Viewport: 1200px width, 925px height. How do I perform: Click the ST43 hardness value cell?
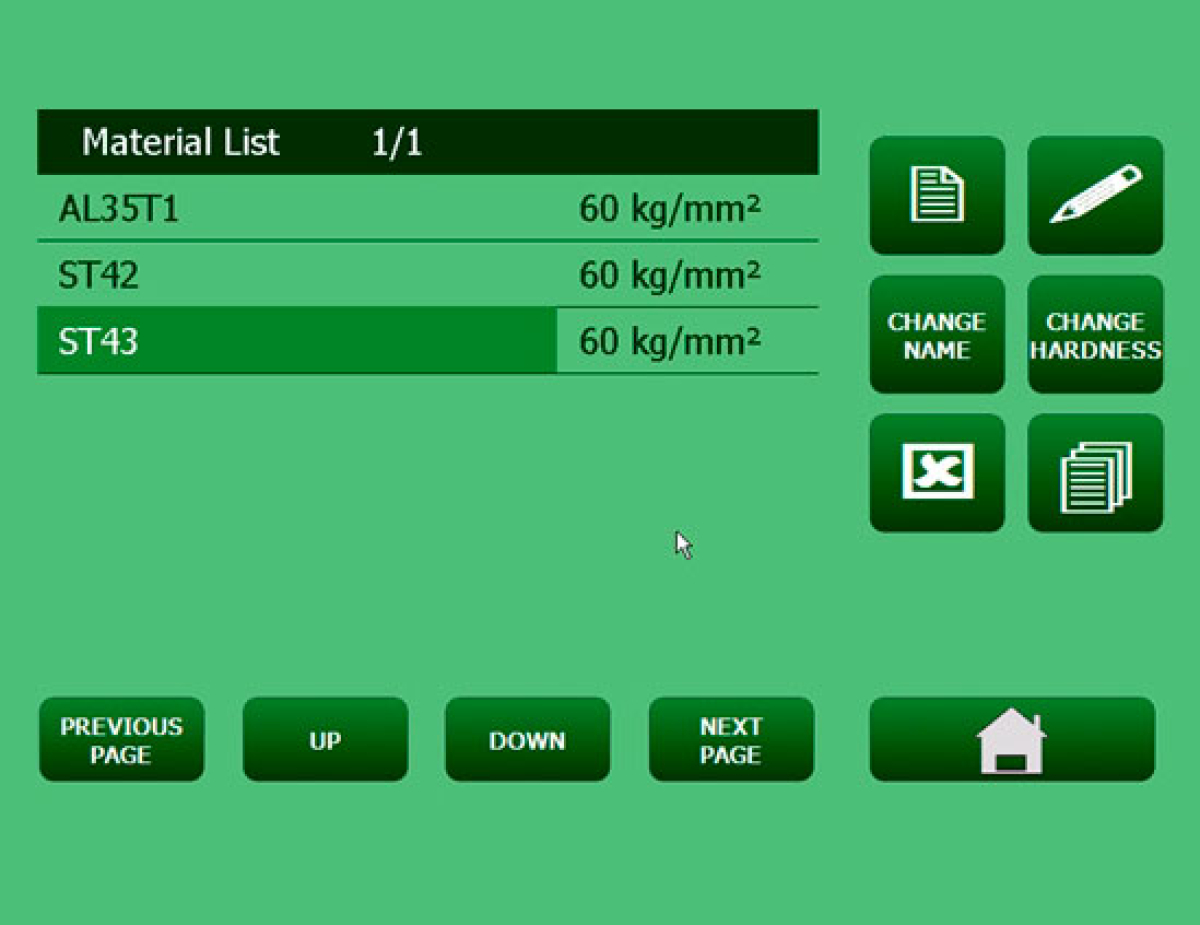670,342
